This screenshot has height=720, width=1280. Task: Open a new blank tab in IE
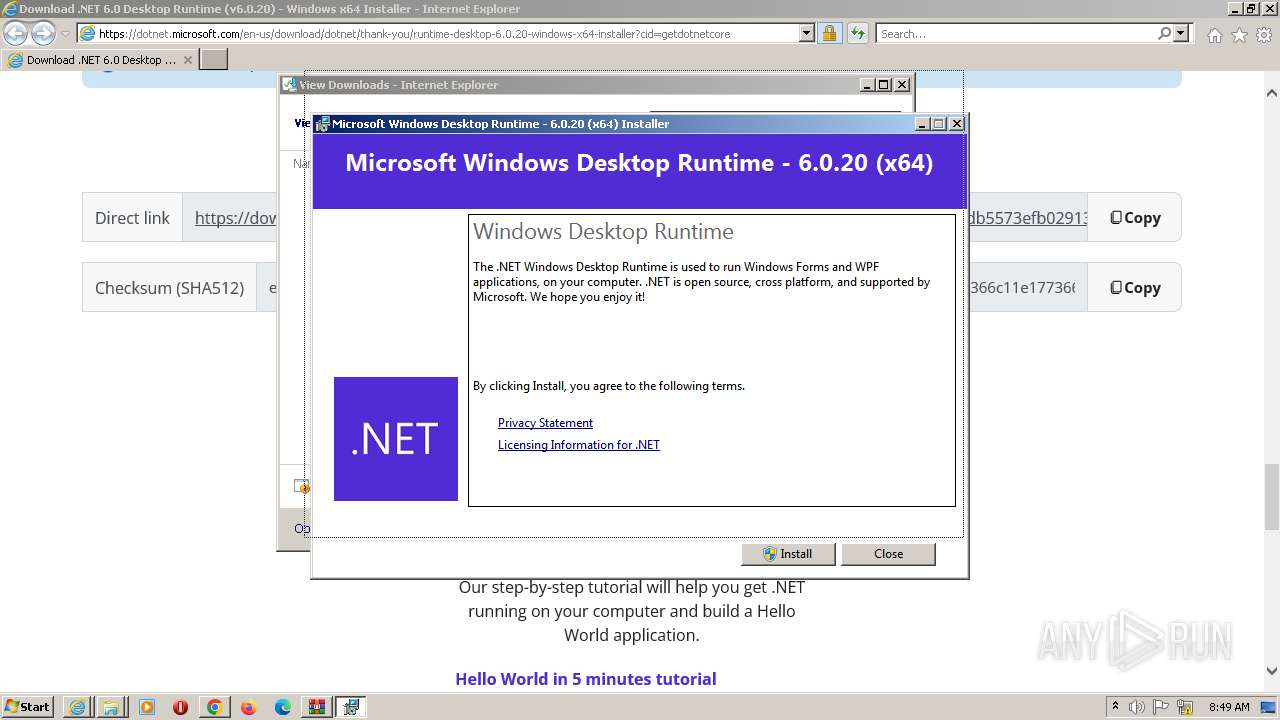[x=214, y=60]
